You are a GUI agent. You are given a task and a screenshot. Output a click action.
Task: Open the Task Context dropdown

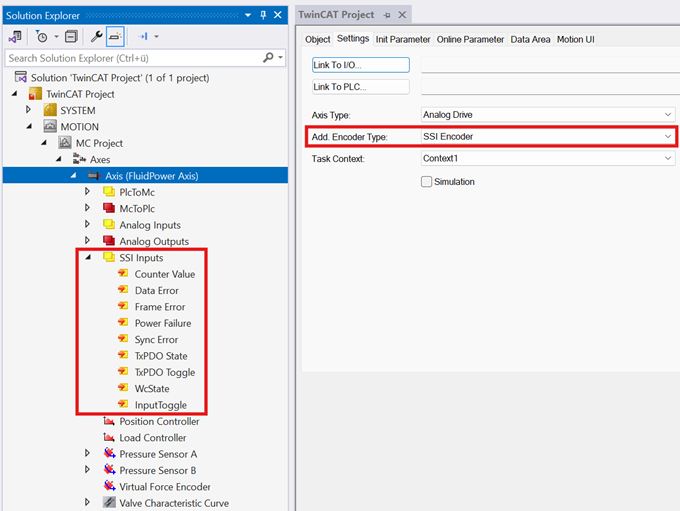[548, 158]
